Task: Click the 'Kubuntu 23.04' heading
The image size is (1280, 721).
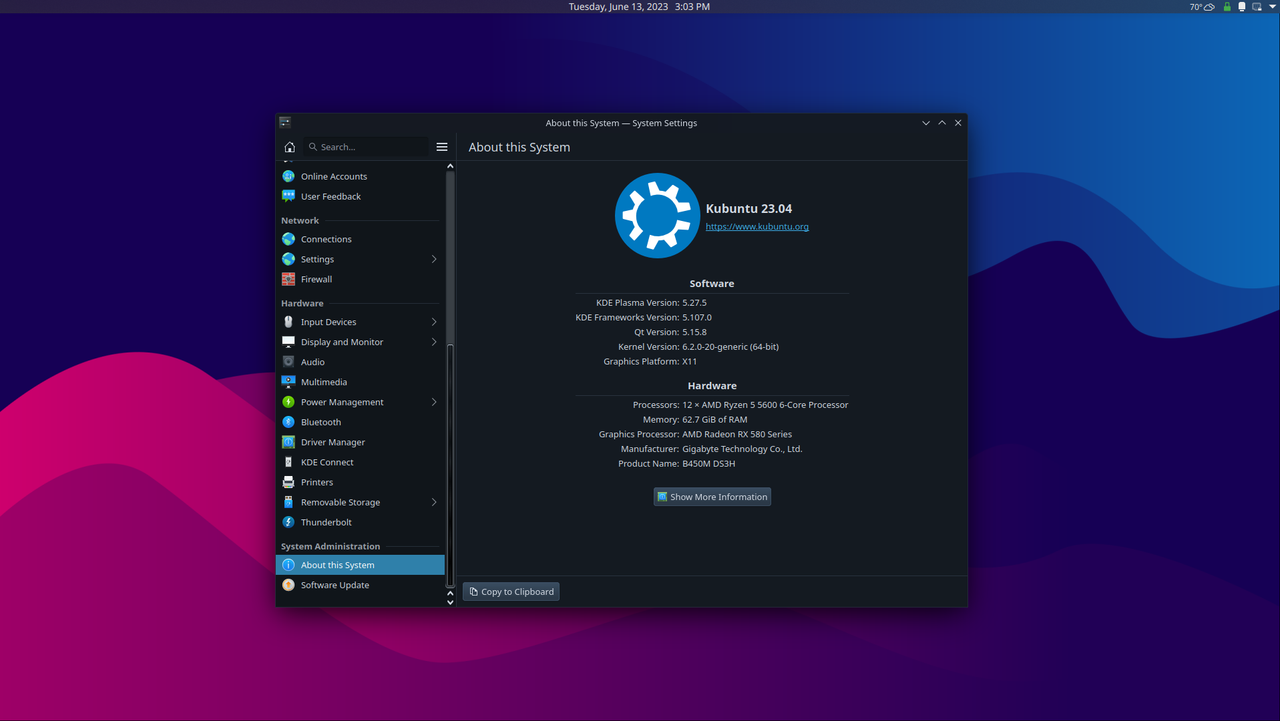Action: pos(749,209)
